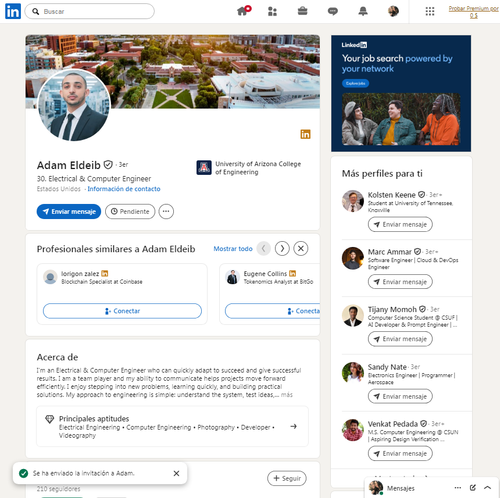Close the invitation sent notification

pyautogui.click(x=176, y=473)
